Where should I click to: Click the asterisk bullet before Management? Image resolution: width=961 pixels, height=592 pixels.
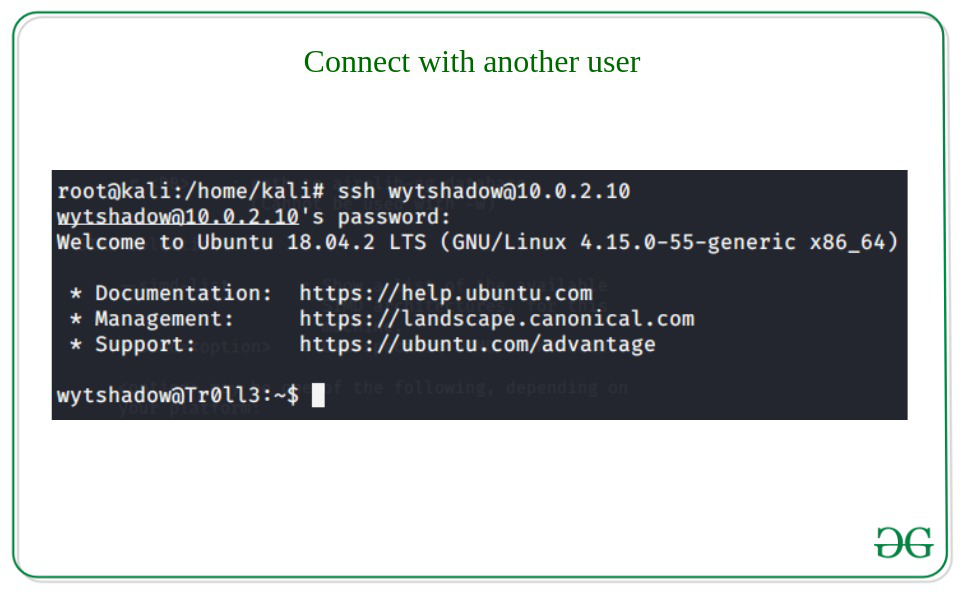tap(75, 320)
